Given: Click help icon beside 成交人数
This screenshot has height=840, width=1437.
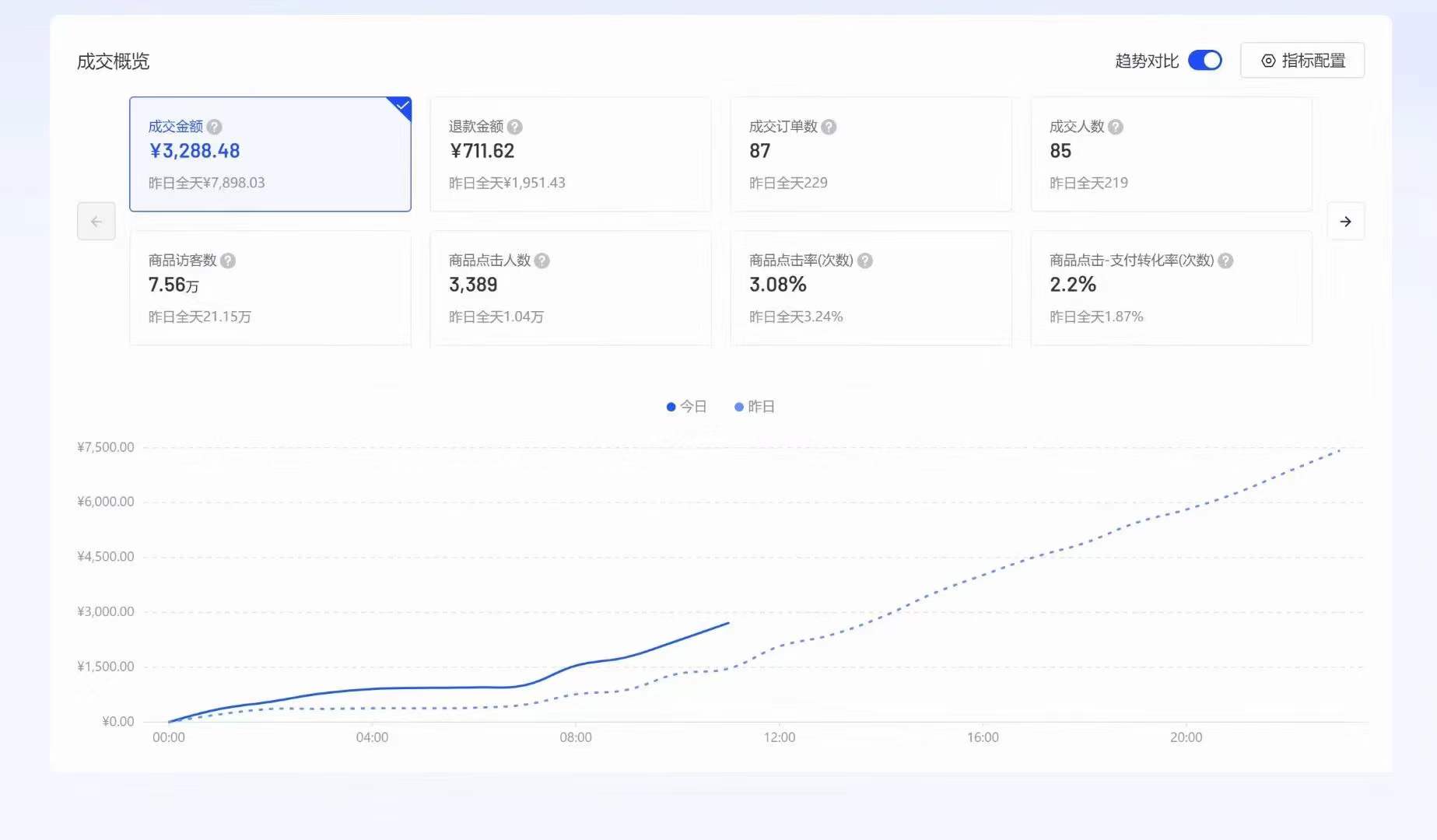Looking at the screenshot, I should (1116, 127).
